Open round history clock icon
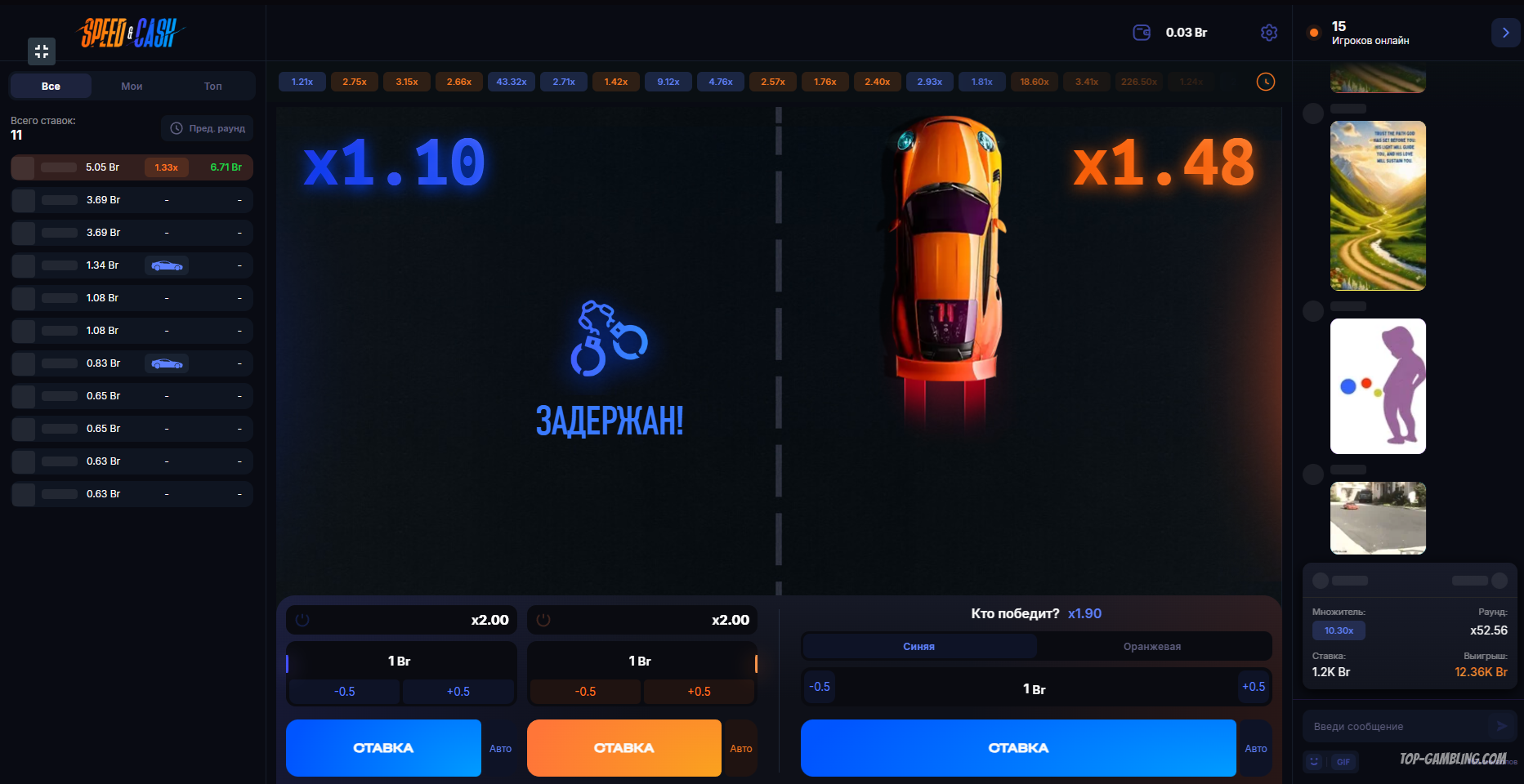The width and height of the screenshot is (1524, 784). tap(1265, 82)
